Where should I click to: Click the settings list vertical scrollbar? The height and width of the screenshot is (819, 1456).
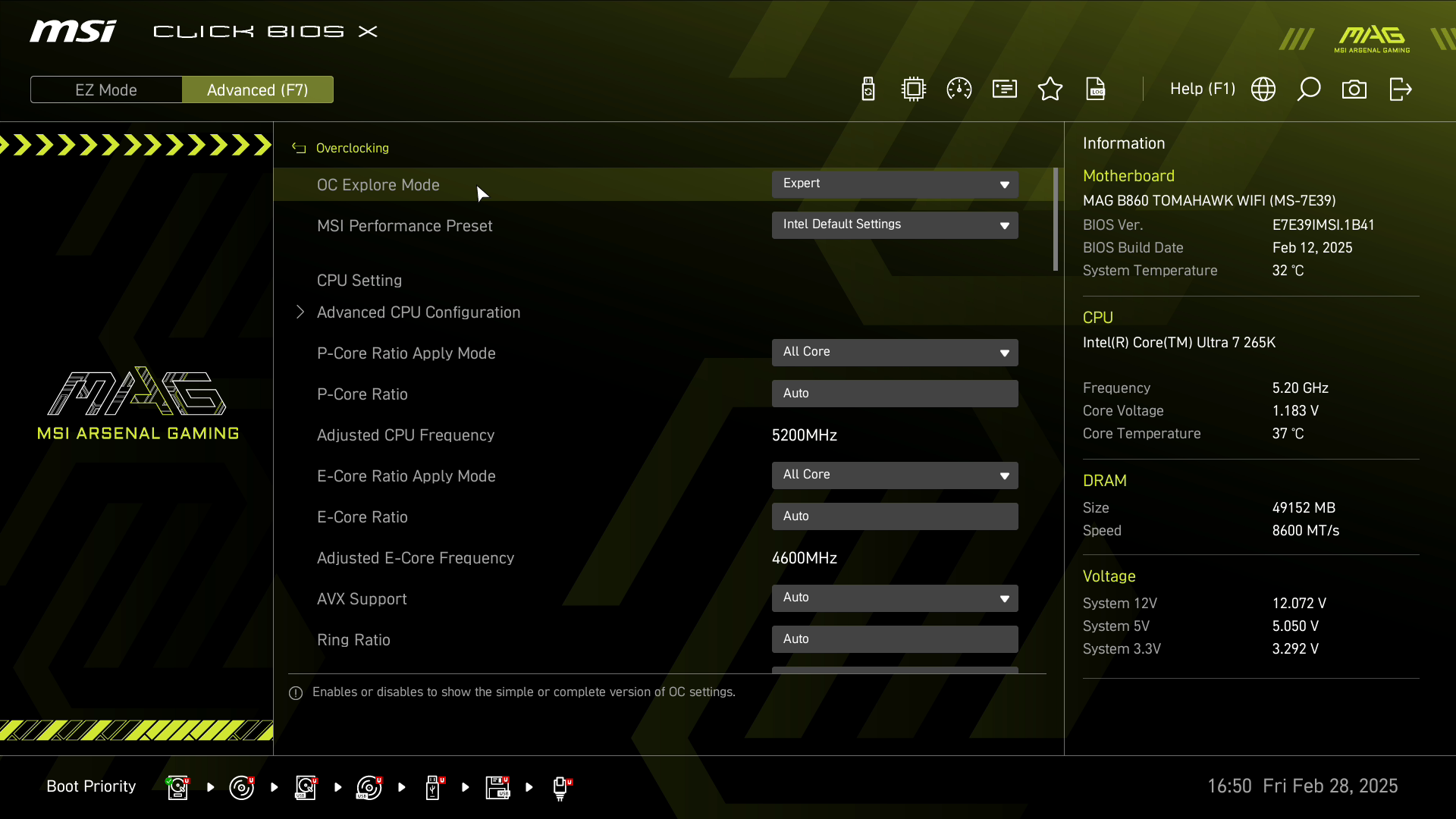(1056, 220)
